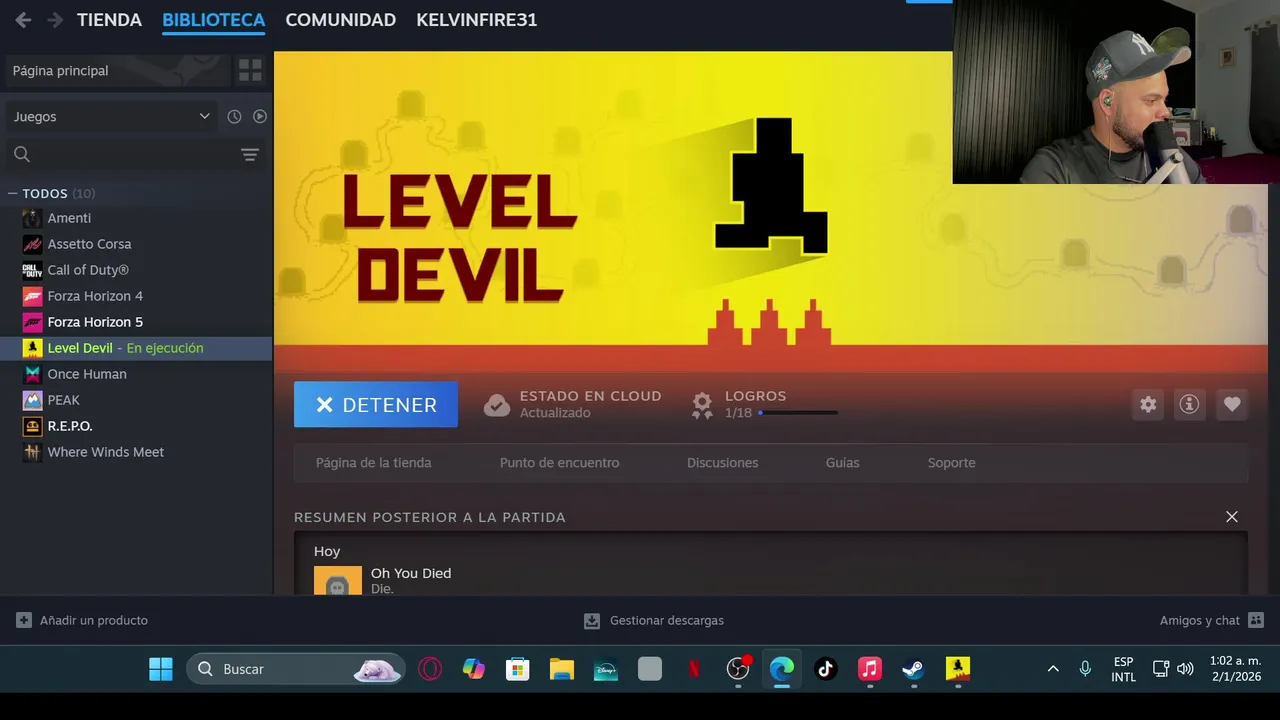Open Apple Music from taskbar
This screenshot has height=720, width=1280.
[870, 669]
